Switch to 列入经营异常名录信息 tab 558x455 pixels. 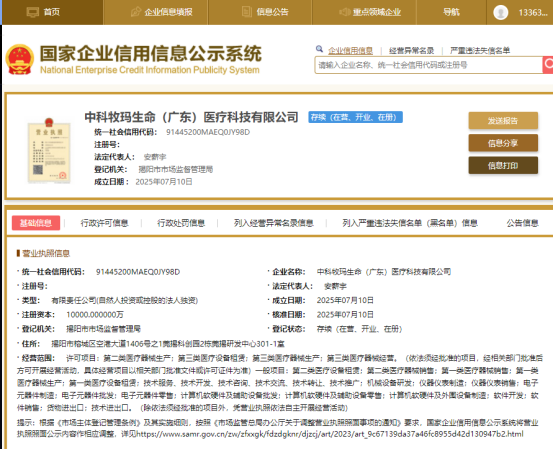[x=273, y=223]
